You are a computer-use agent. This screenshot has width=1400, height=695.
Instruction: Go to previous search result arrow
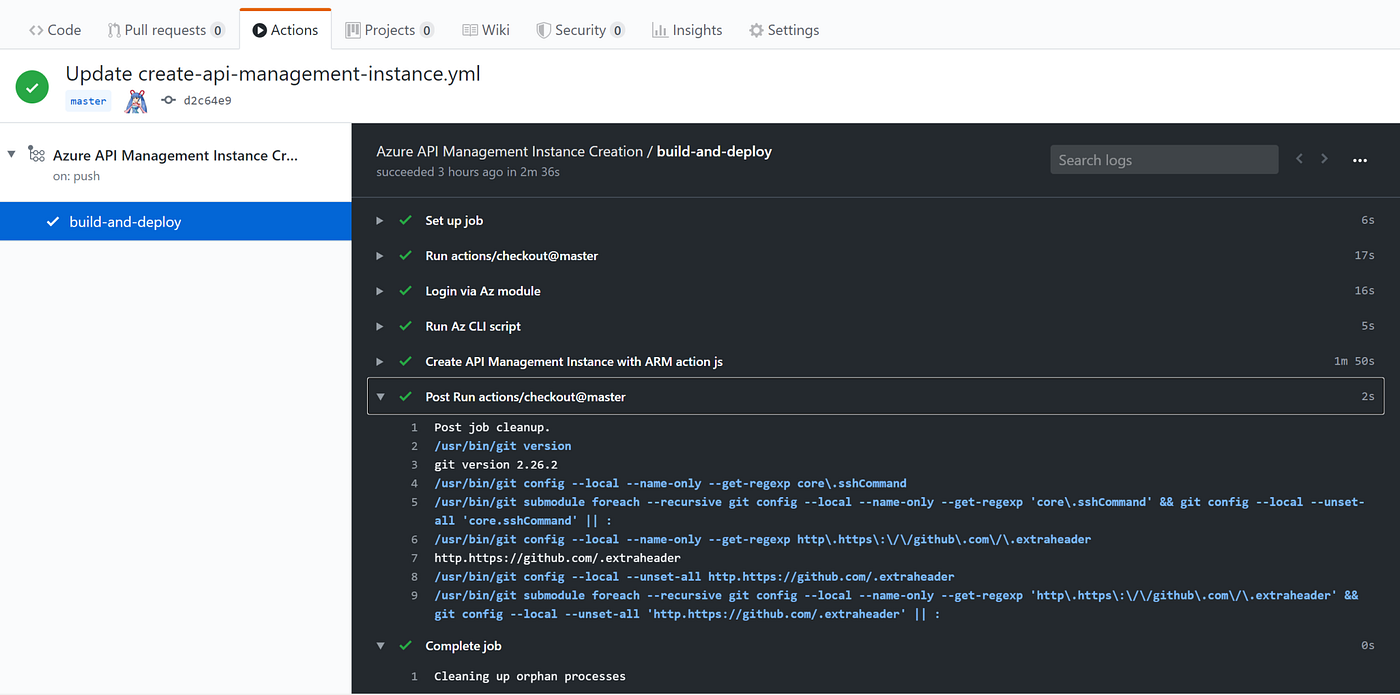(1299, 159)
